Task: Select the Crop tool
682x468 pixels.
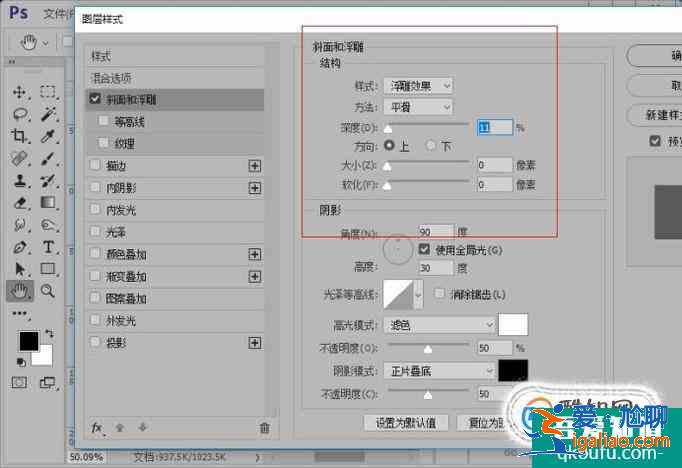Action: [19, 136]
